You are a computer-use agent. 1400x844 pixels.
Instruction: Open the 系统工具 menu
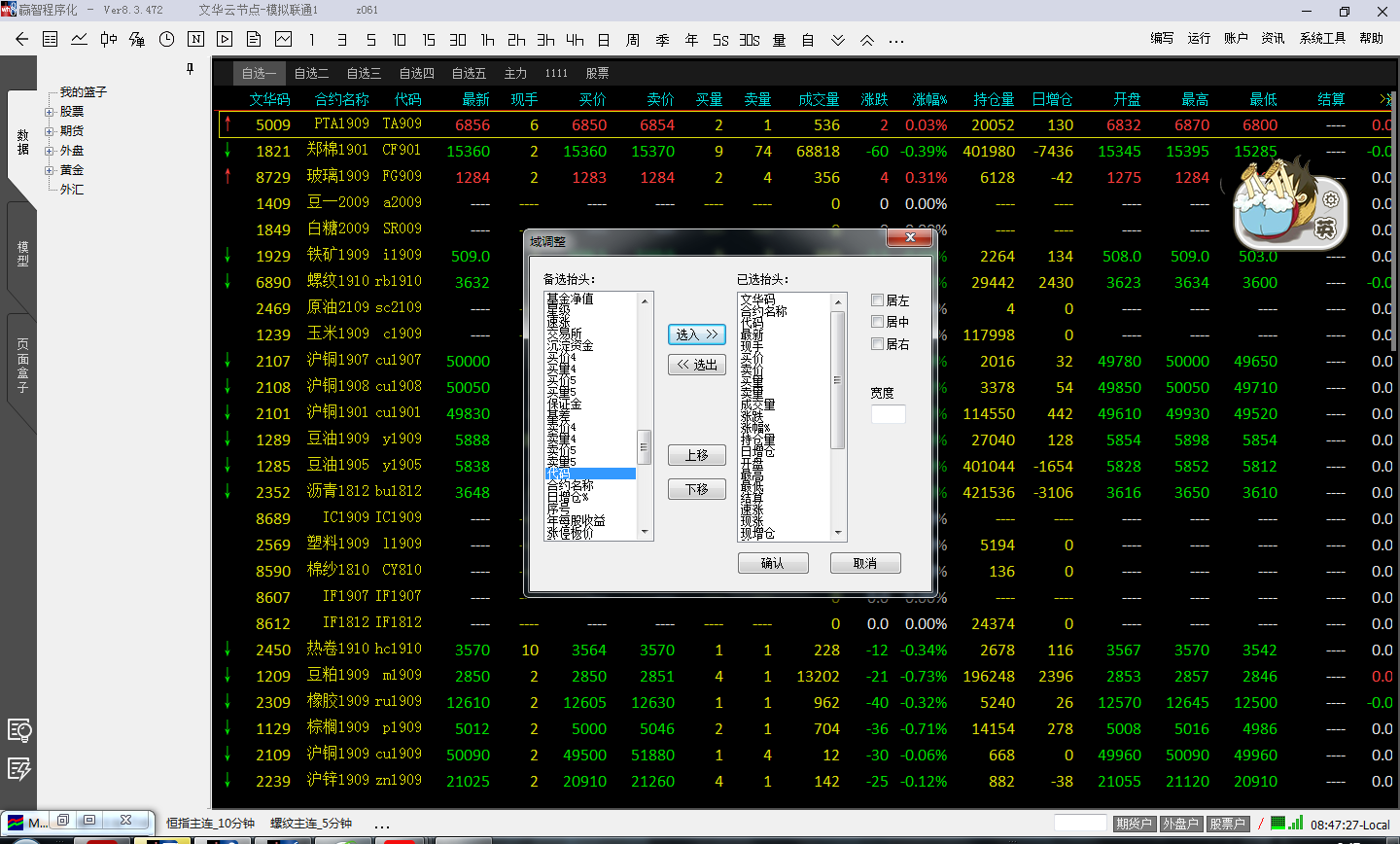[x=1322, y=38]
